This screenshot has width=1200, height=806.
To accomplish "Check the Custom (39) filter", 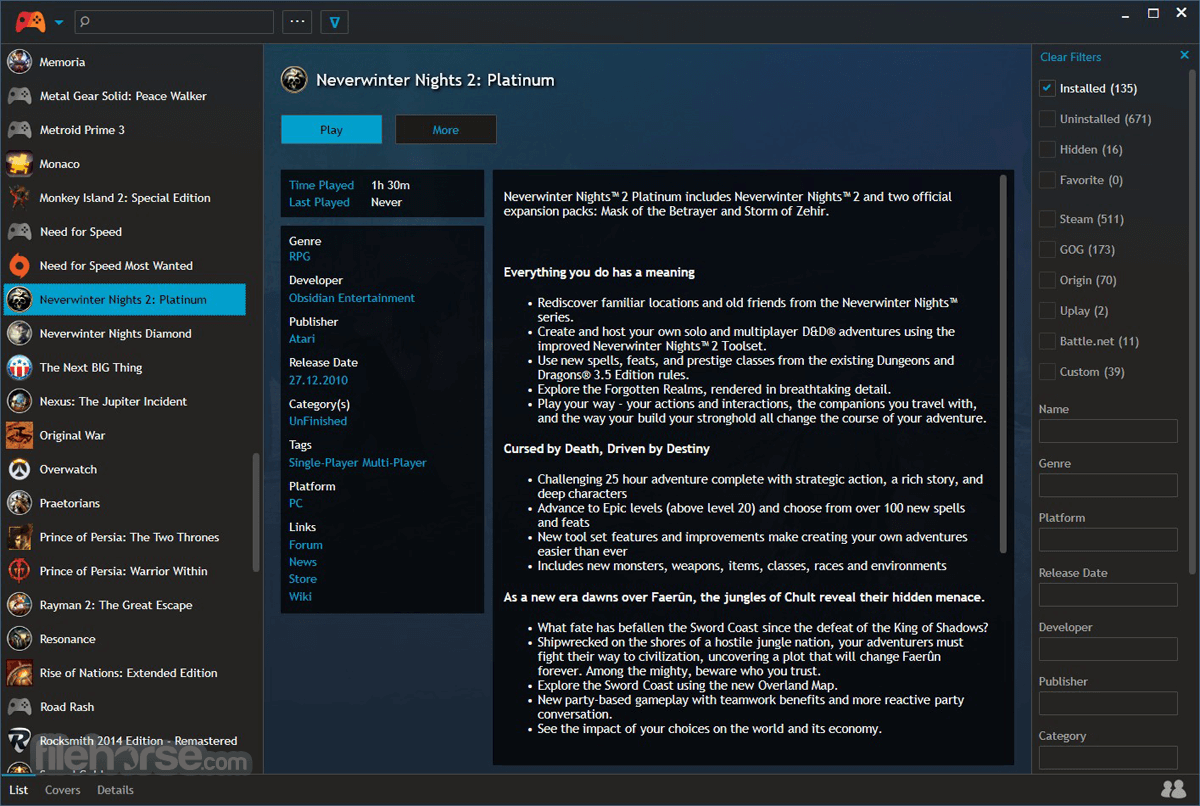I will tap(1047, 371).
